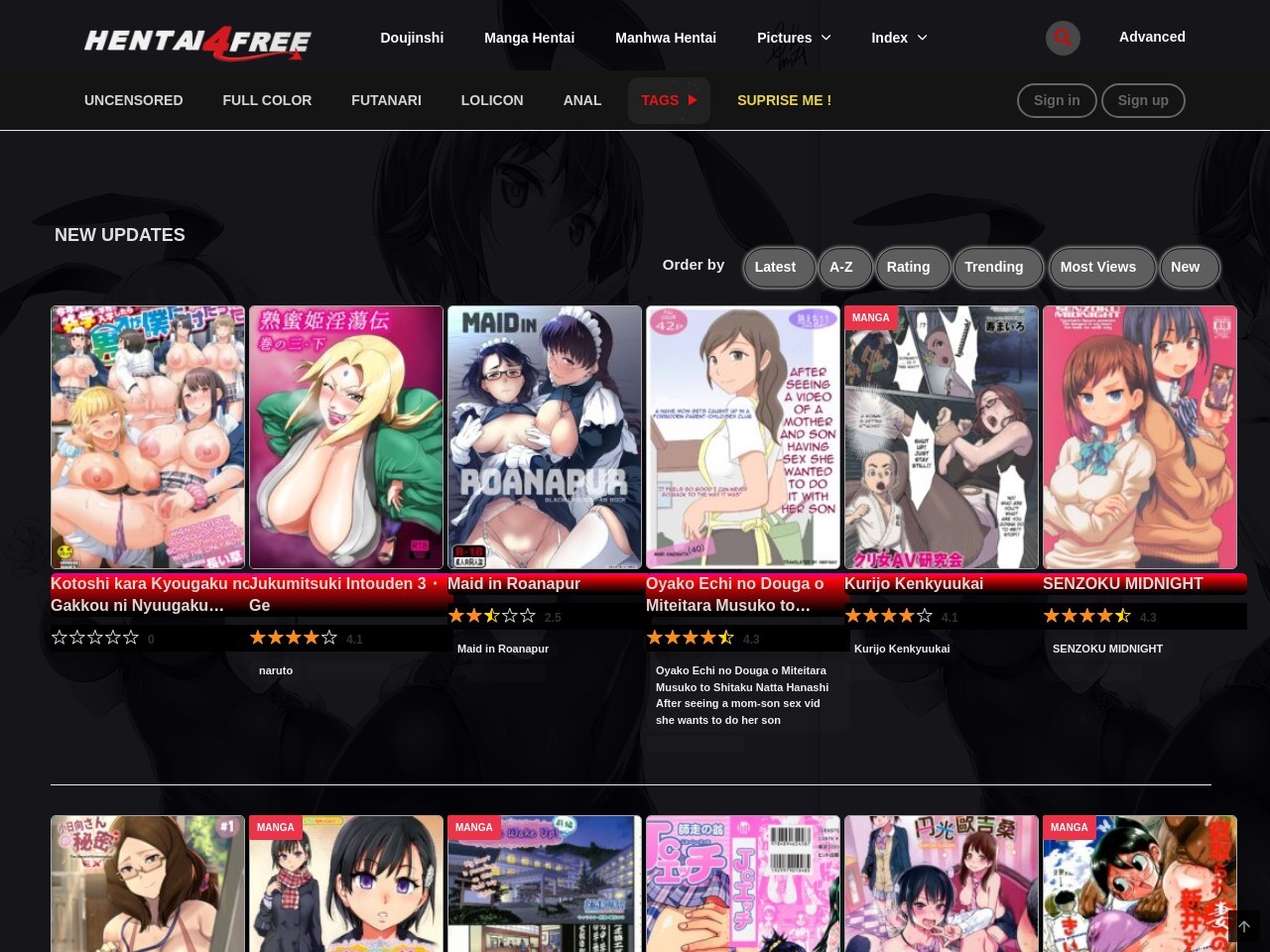Order the list A-Z
The image size is (1270, 952).
(x=841, y=267)
